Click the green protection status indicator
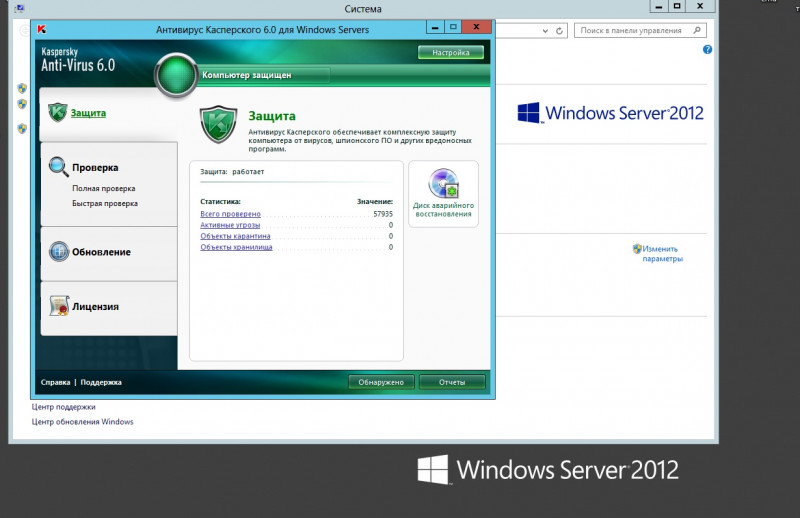This screenshot has width=800, height=518. click(x=176, y=76)
